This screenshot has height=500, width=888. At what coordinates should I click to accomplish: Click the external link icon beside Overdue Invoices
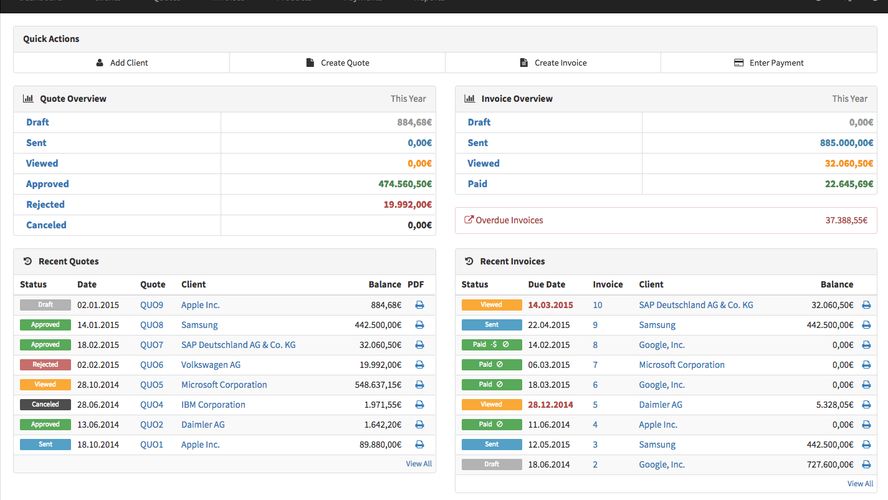pyautogui.click(x=469, y=220)
